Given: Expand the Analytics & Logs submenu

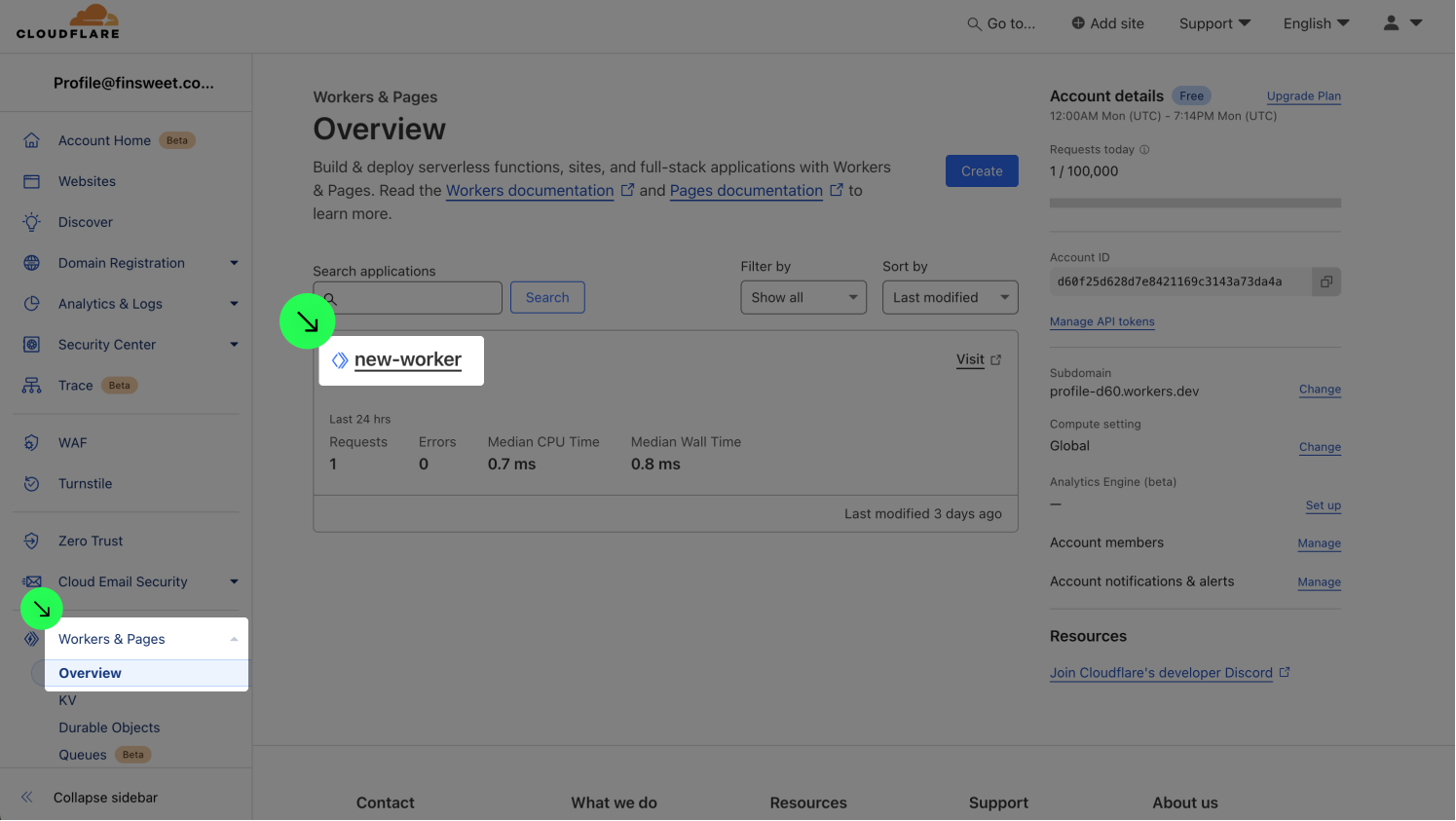Looking at the screenshot, I should tap(234, 304).
